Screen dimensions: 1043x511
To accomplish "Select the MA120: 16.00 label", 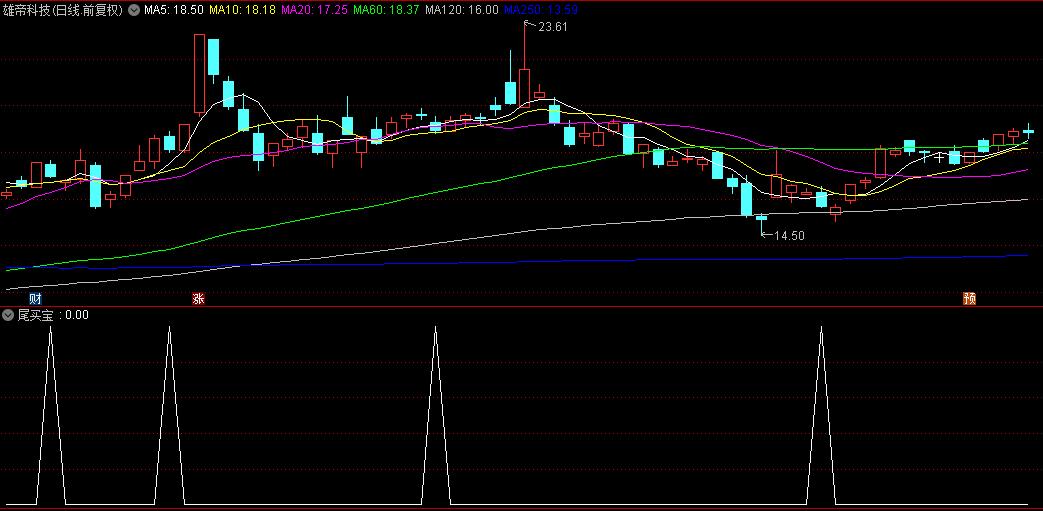I will coord(461,10).
